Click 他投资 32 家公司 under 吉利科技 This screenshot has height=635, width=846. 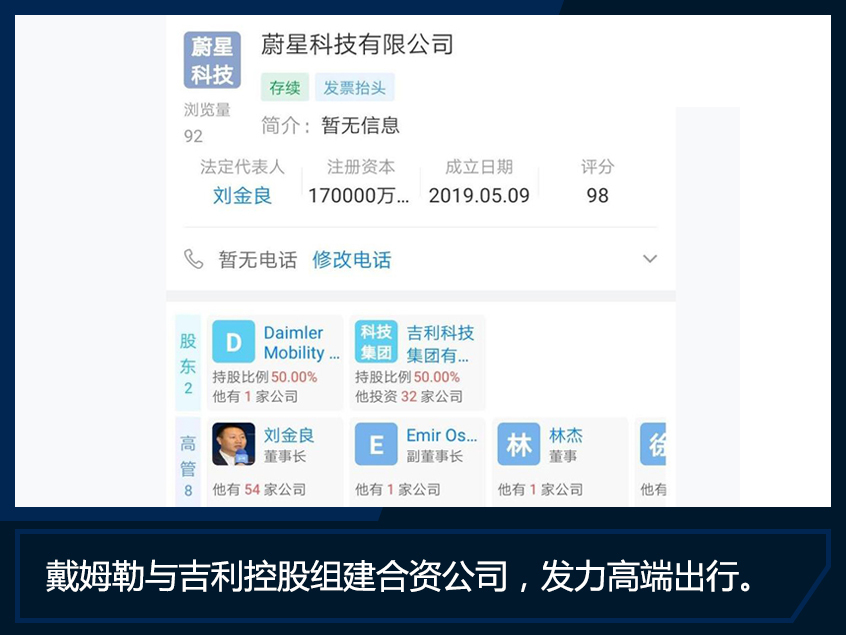pyautogui.click(x=408, y=397)
